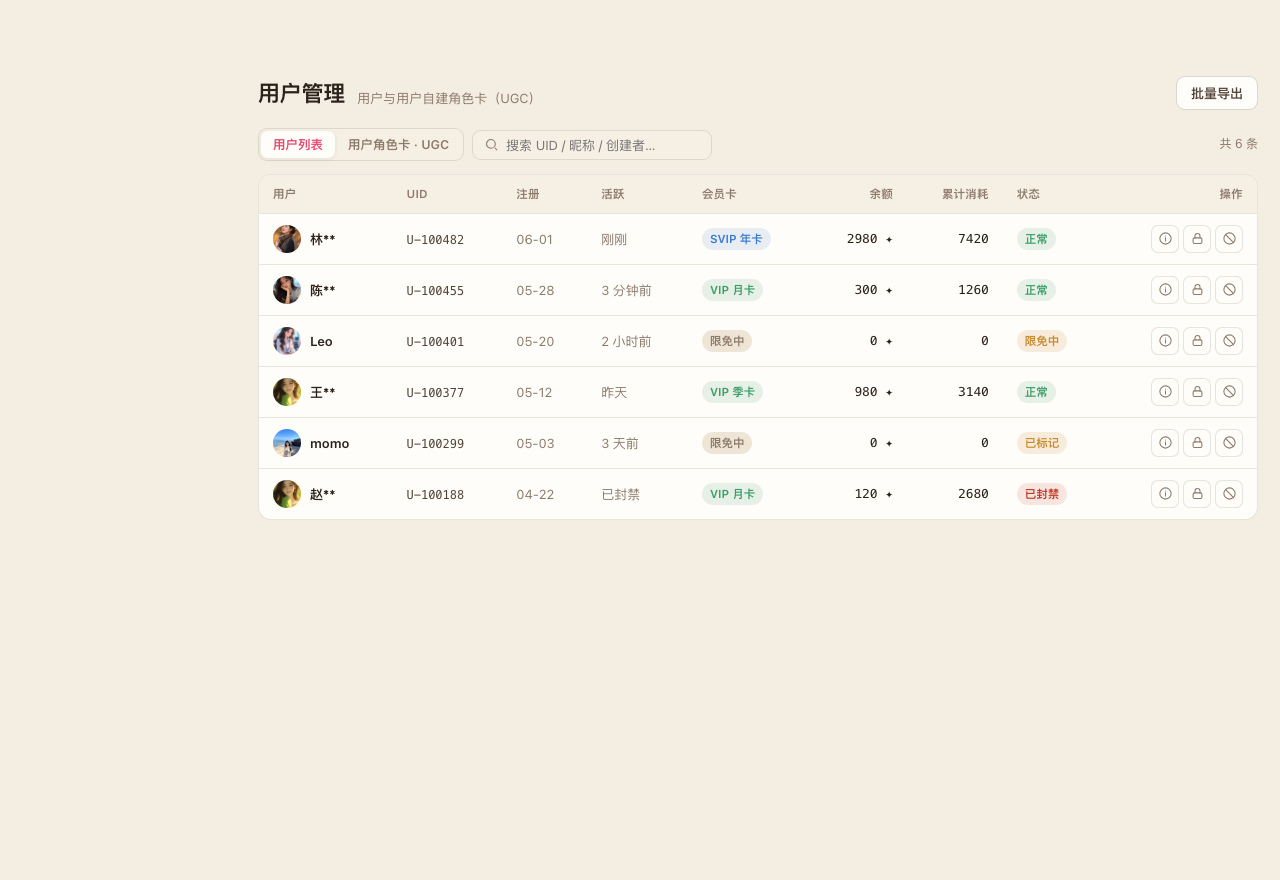Screen dimensions: 1280x880
Task: Click the 批量导出 button
Action: coord(1217,93)
